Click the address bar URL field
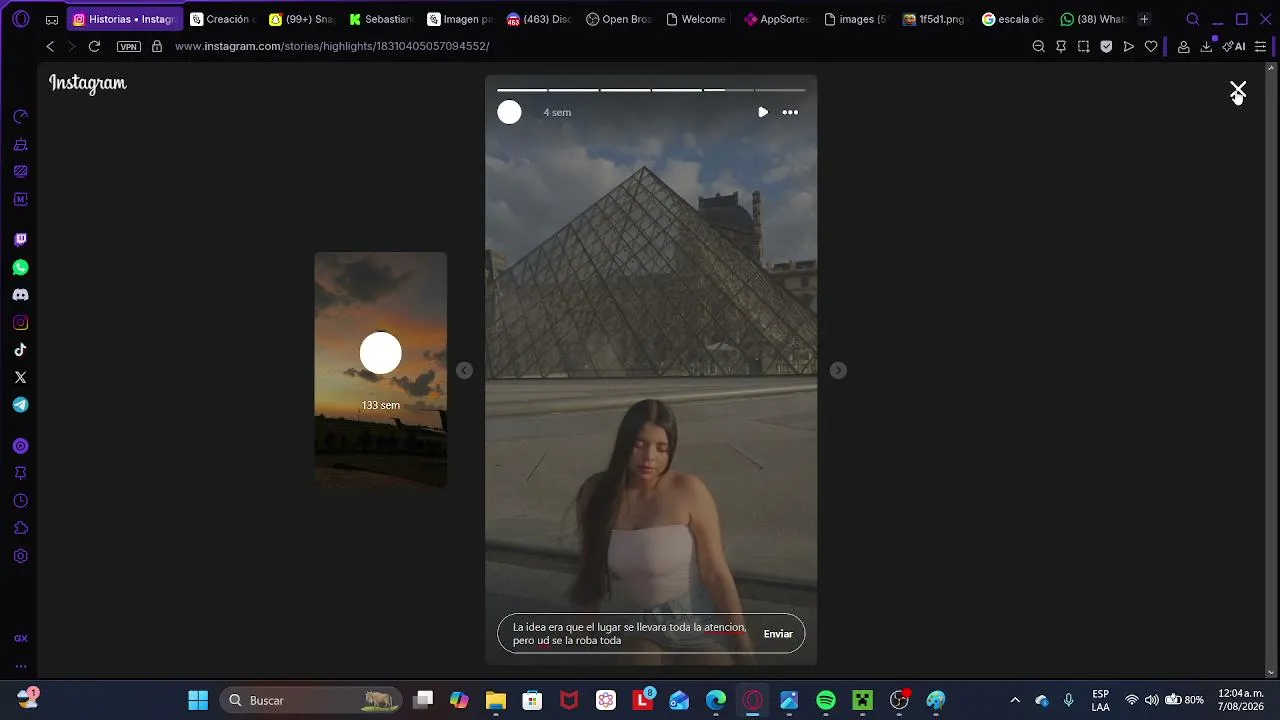This screenshot has height=720, width=1280. (x=600, y=46)
